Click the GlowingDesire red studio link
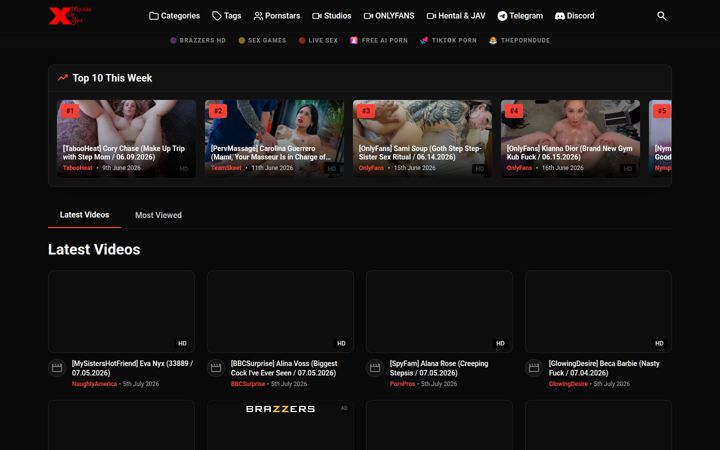Image resolution: width=720 pixels, height=450 pixels. [568, 384]
